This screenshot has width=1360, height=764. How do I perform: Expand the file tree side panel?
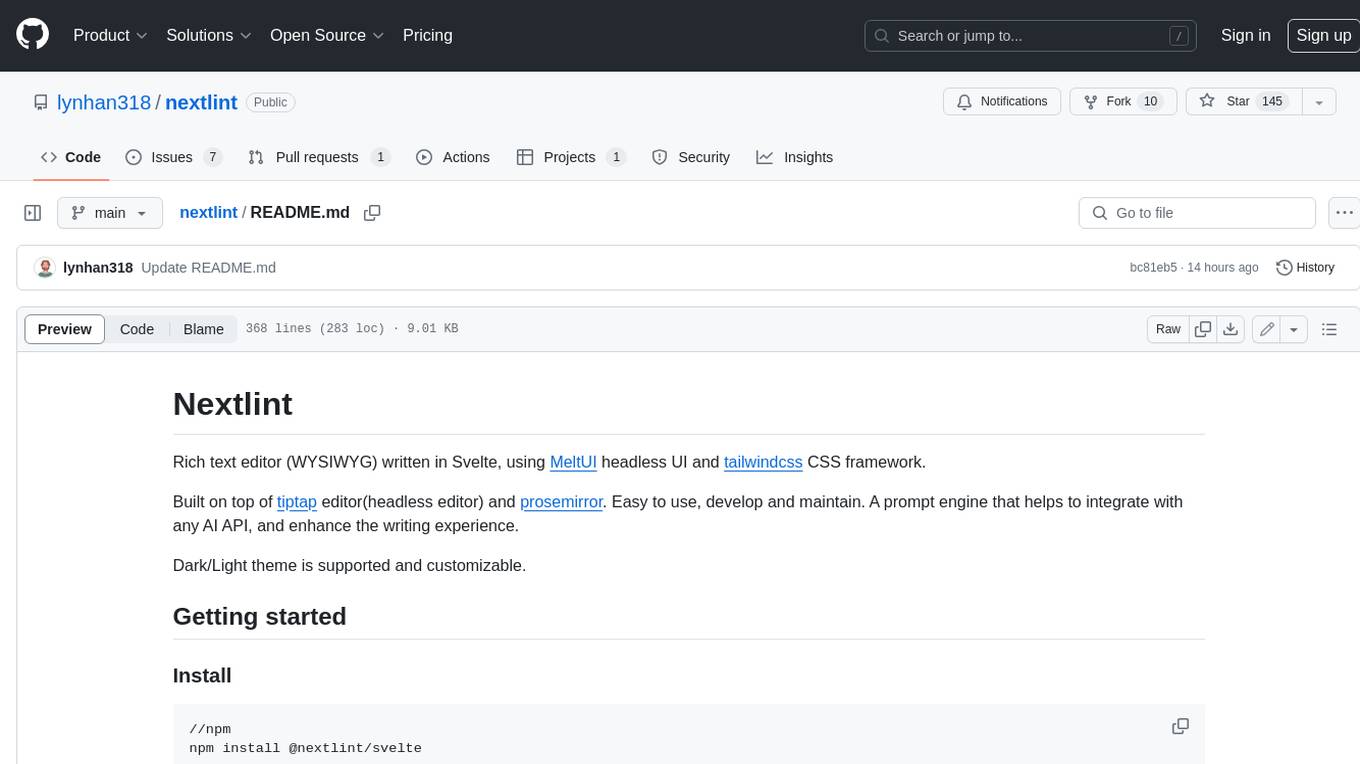(33, 213)
